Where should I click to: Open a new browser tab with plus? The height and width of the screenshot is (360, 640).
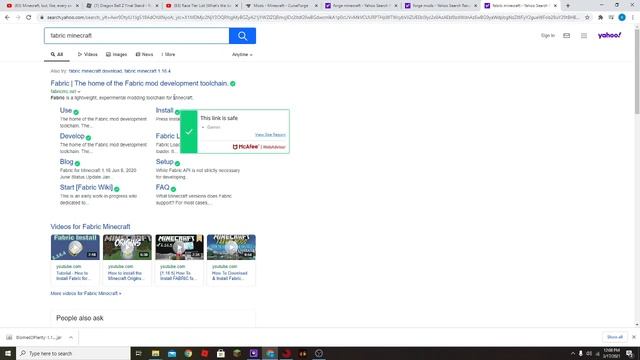[568, 6]
